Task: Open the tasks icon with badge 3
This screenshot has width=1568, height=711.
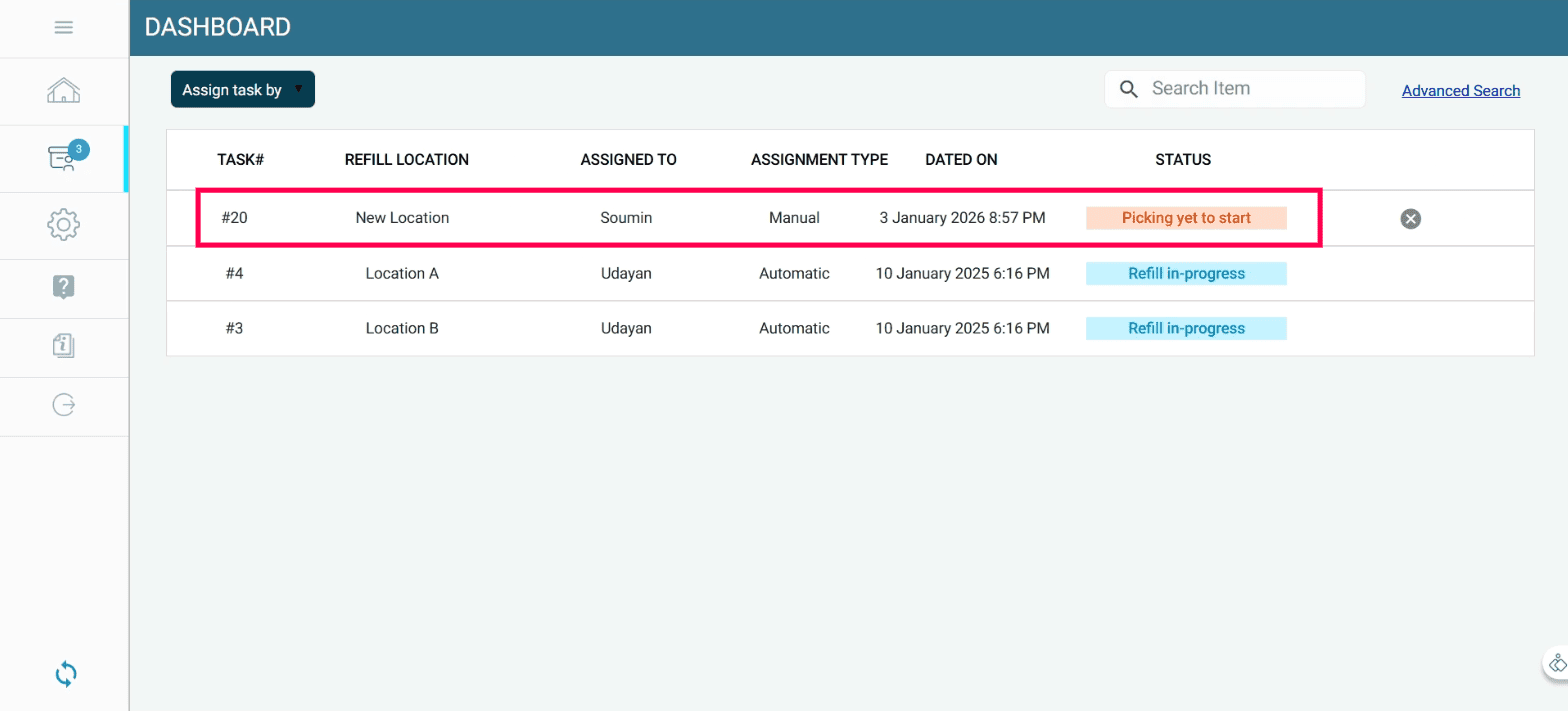Action: pos(64,158)
